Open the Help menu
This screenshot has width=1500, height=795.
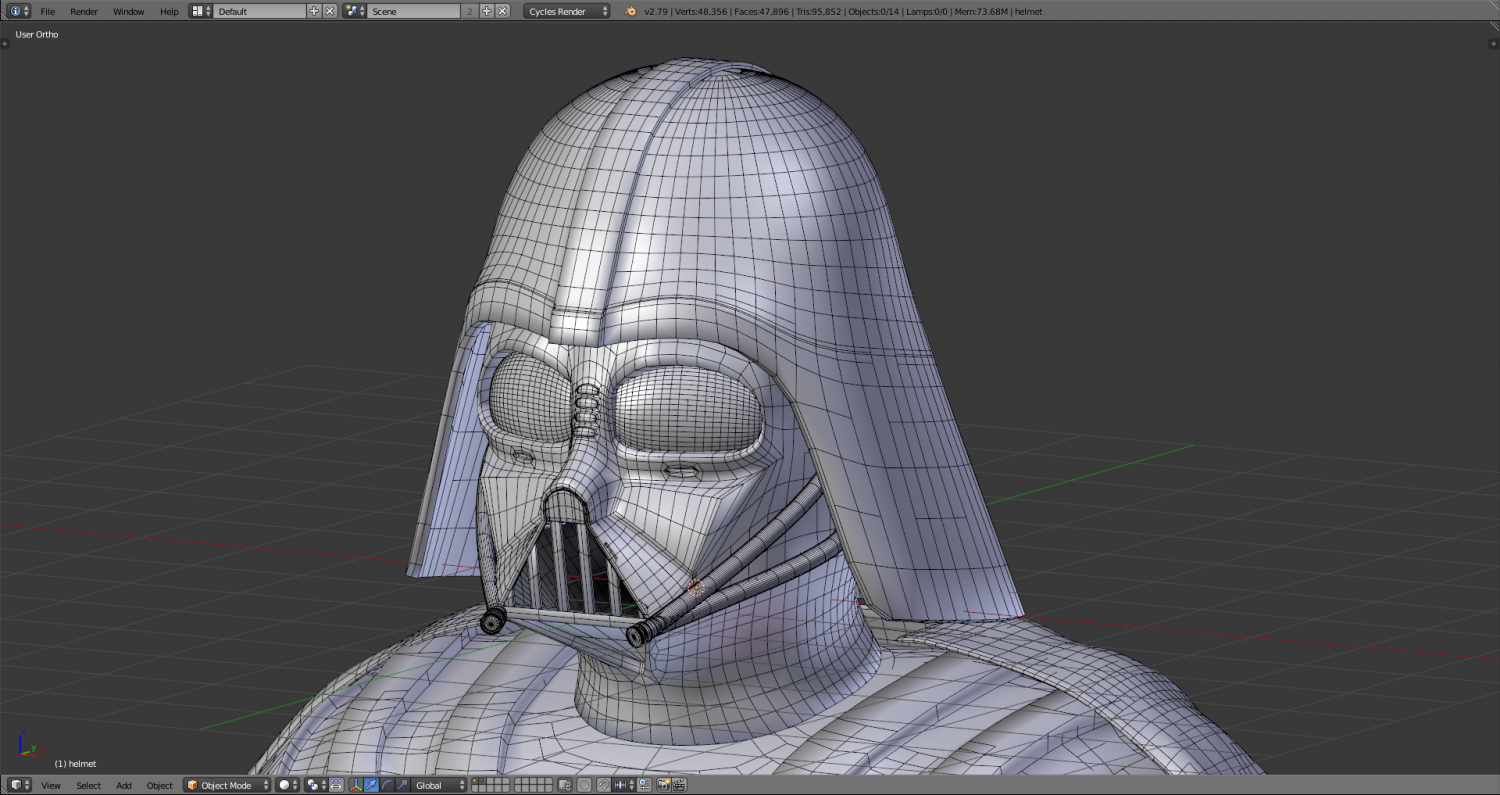click(169, 11)
